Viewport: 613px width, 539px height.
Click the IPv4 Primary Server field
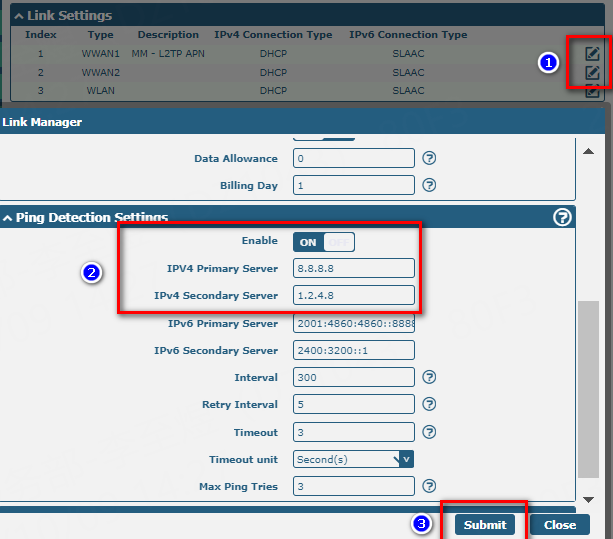pyautogui.click(x=353, y=268)
